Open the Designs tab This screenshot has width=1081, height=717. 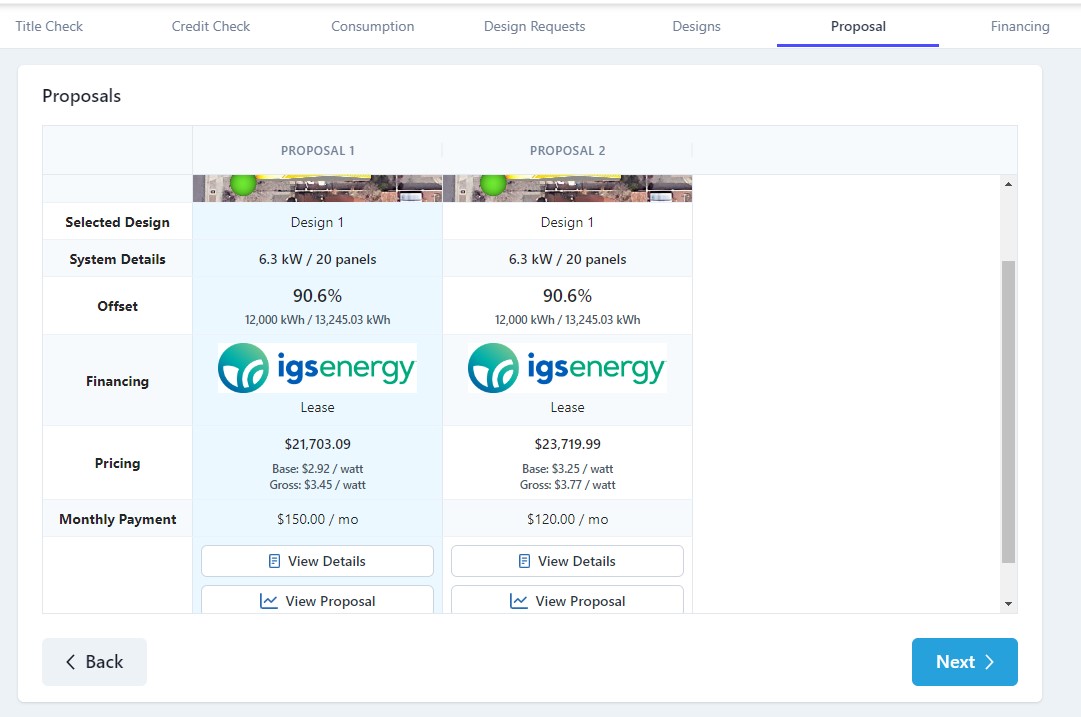point(696,26)
